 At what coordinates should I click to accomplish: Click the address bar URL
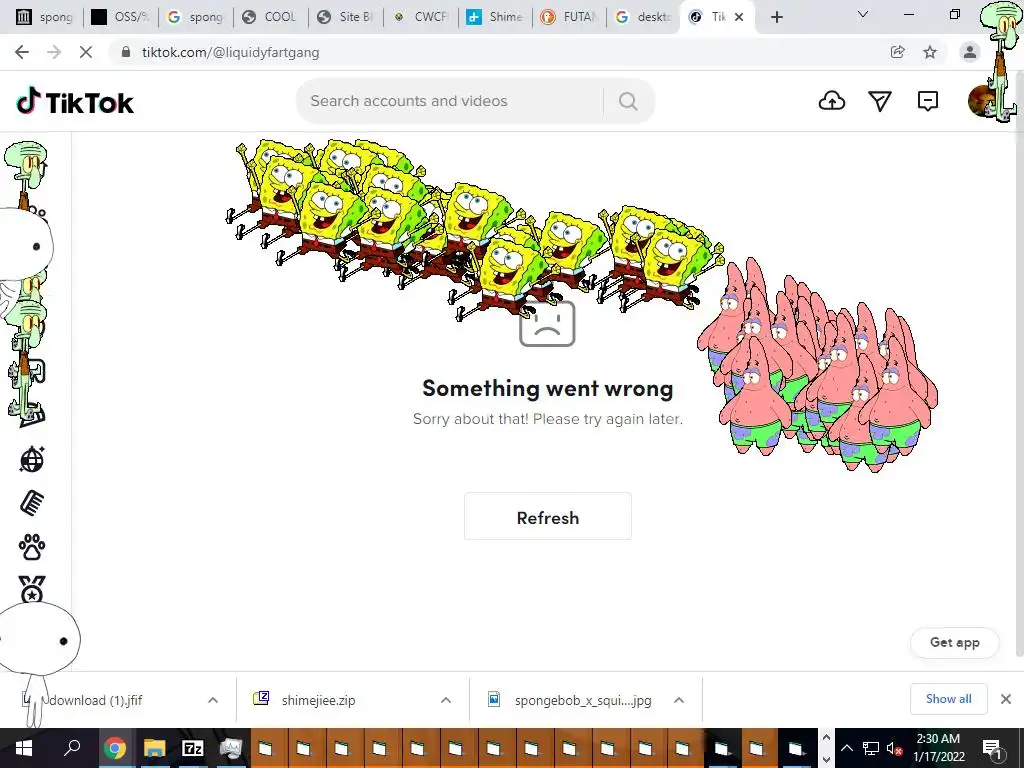point(231,52)
